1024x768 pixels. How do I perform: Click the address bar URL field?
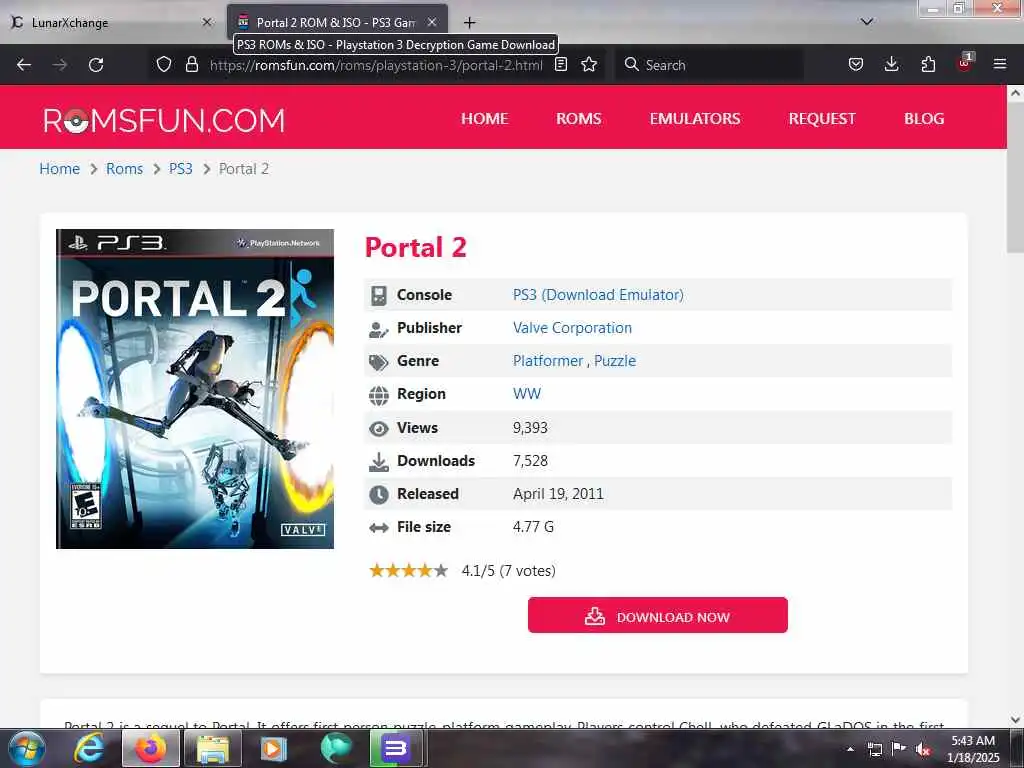pos(376,65)
